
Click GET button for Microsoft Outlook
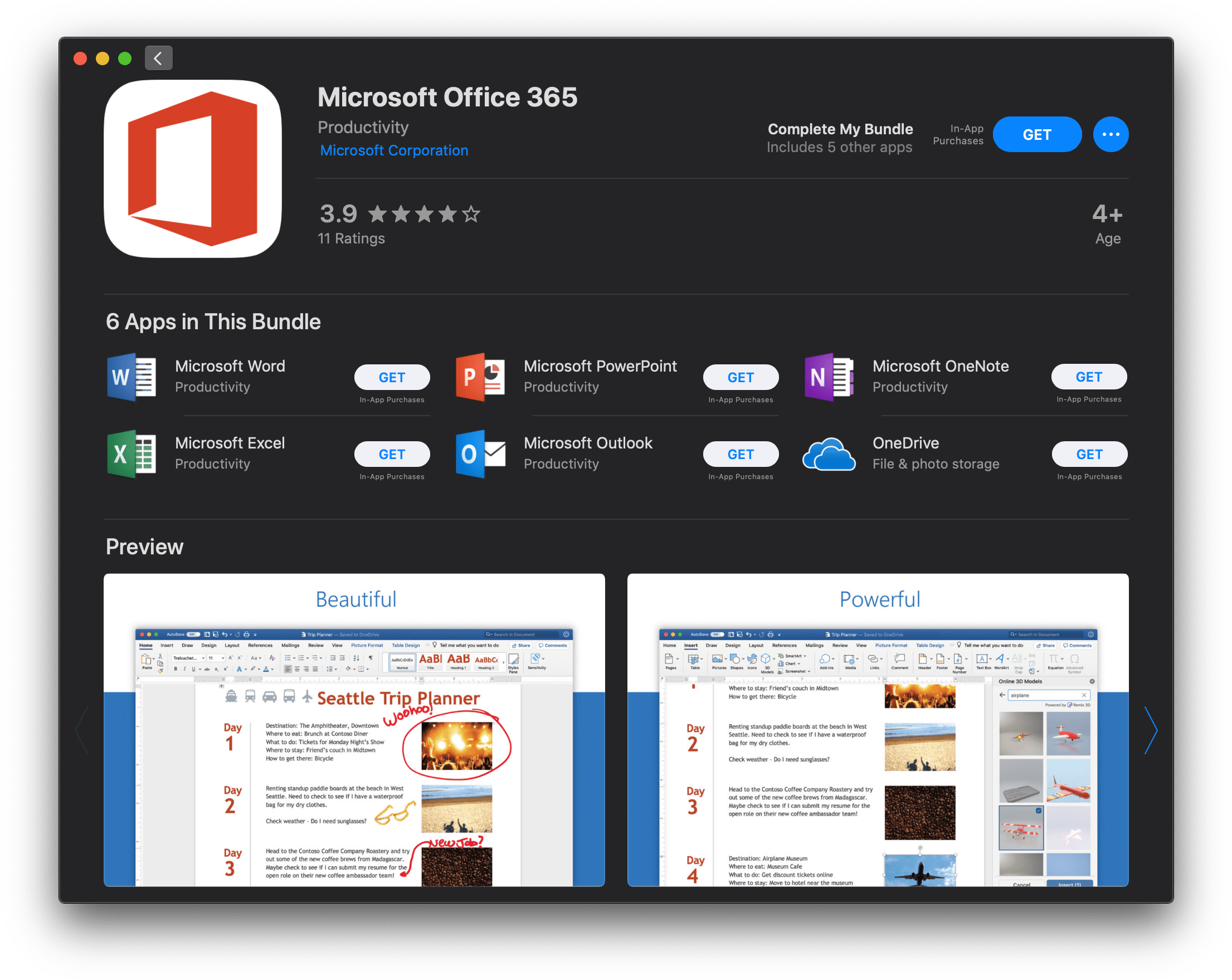pyautogui.click(x=740, y=454)
